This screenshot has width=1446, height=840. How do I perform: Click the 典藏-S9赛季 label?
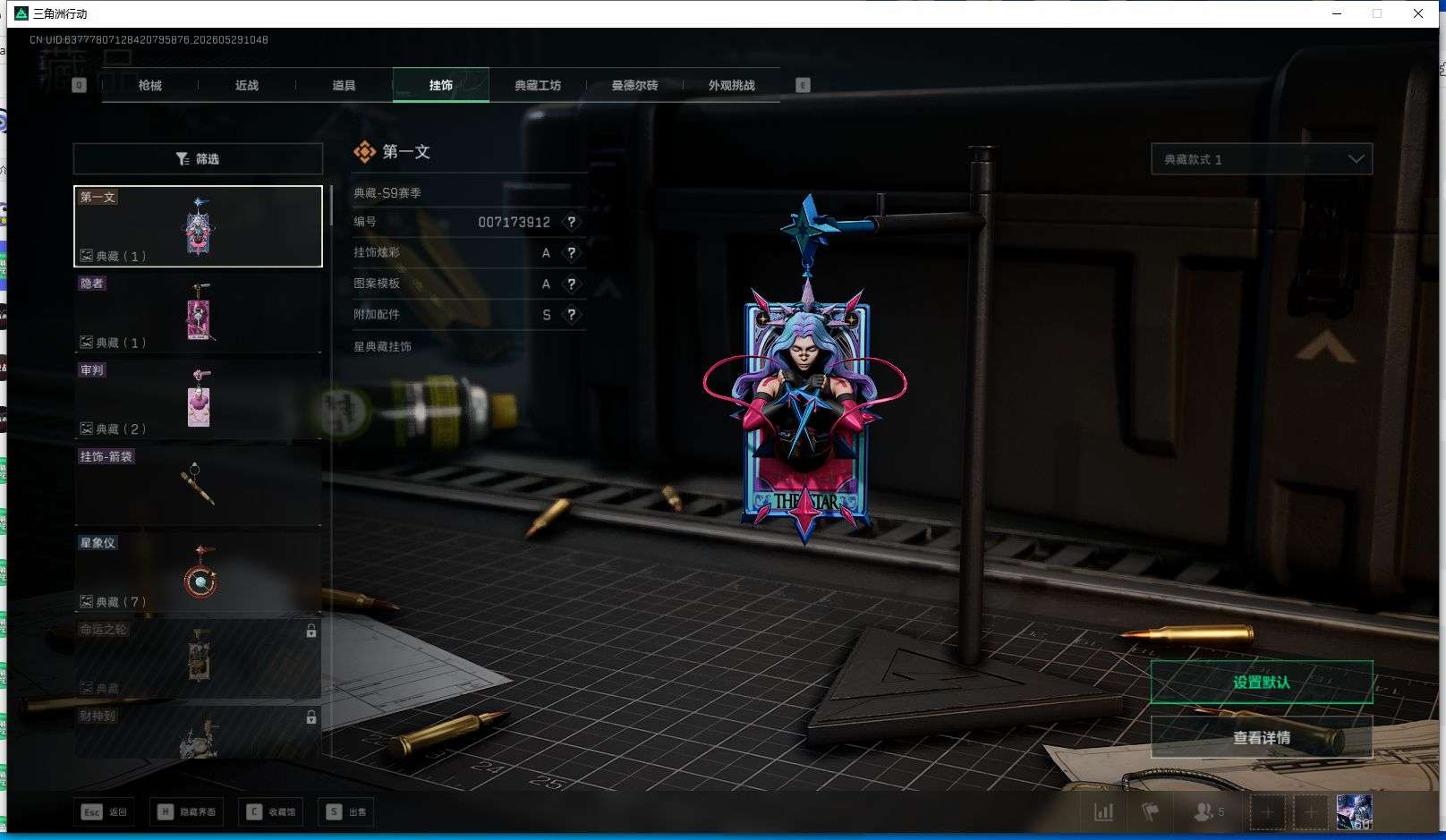point(387,193)
